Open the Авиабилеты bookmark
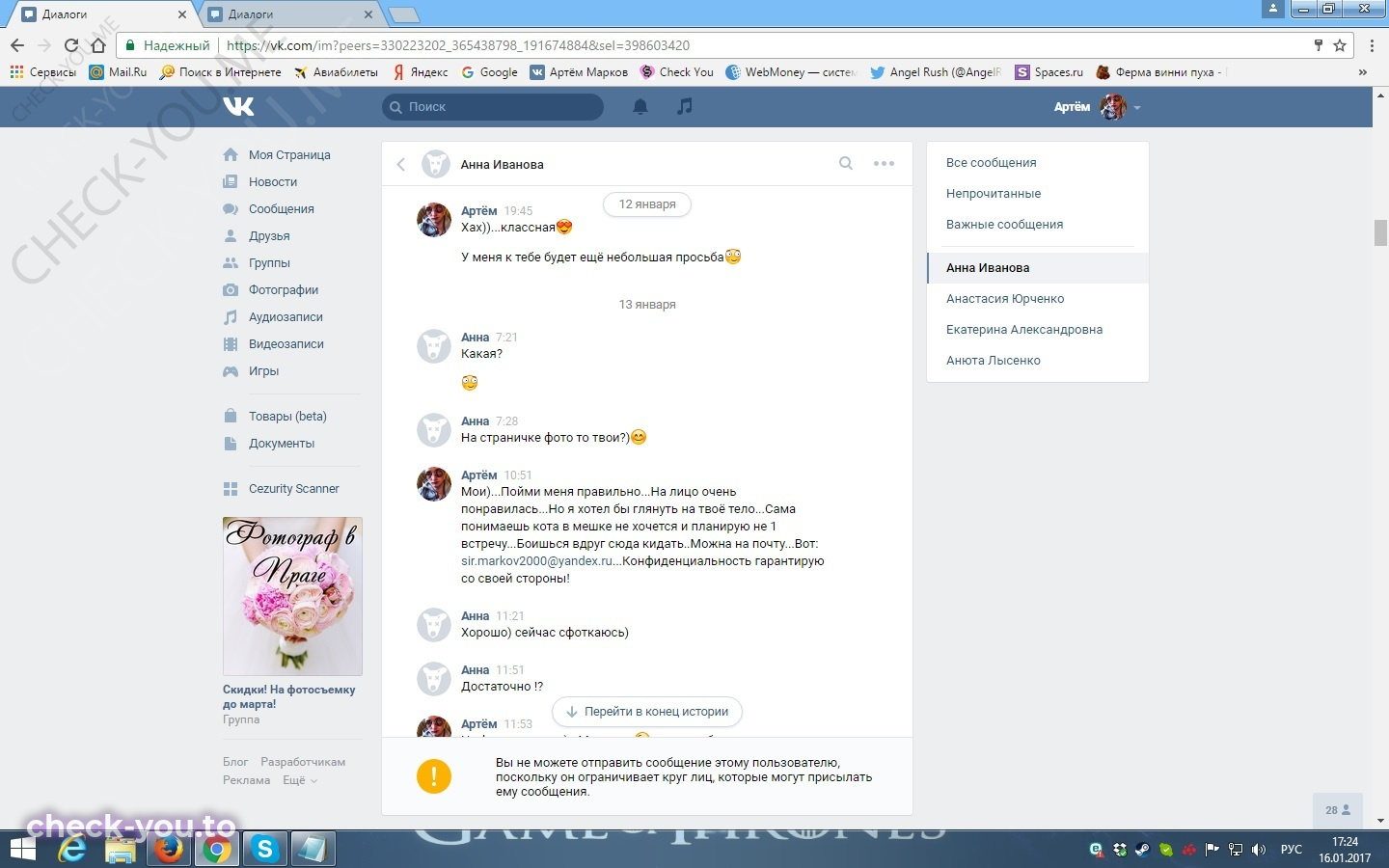Image resolution: width=1389 pixels, height=868 pixels. click(336, 71)
